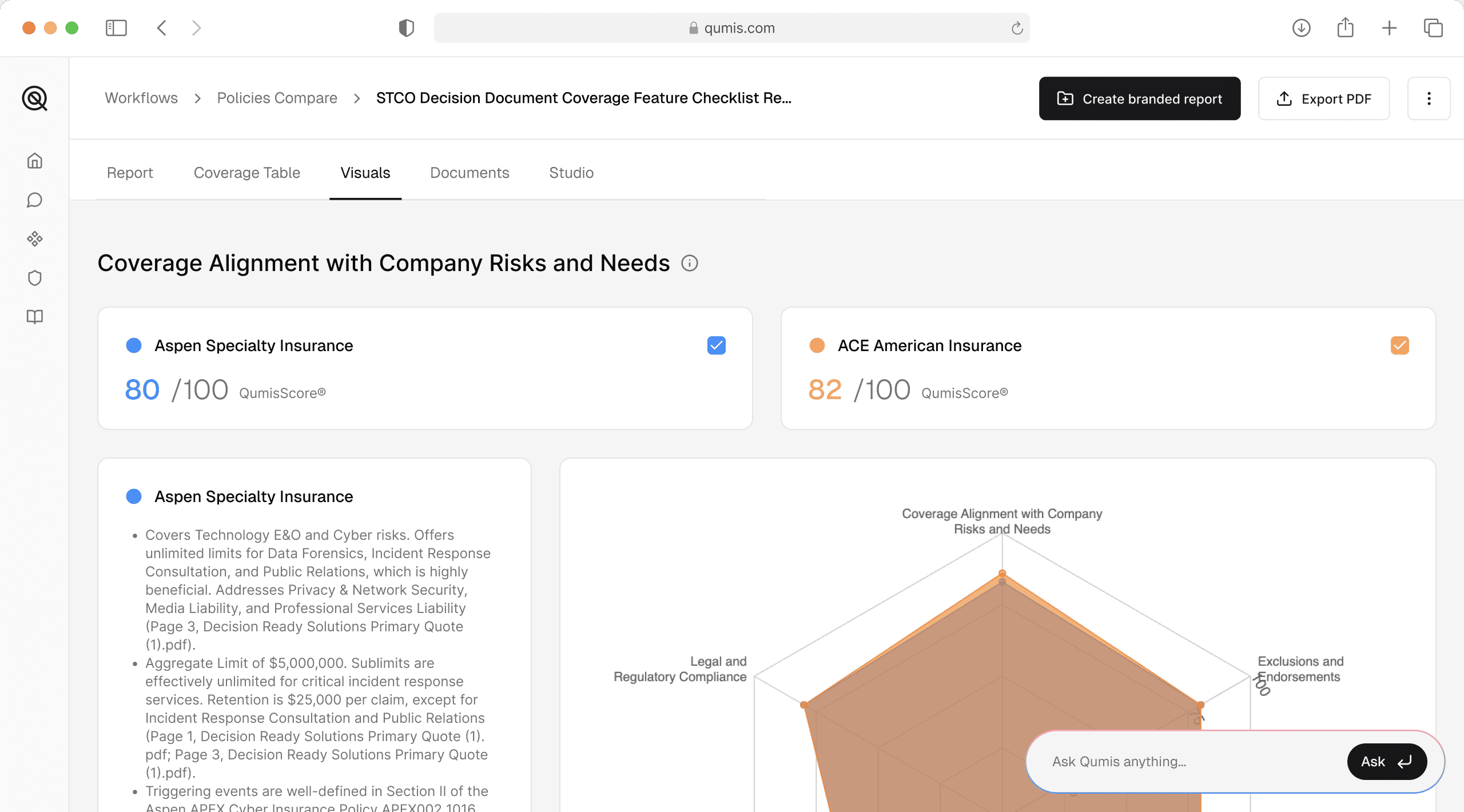Toggle the browser sidebar panel
Screen dimensions: 1464x812
pos(116,27)
